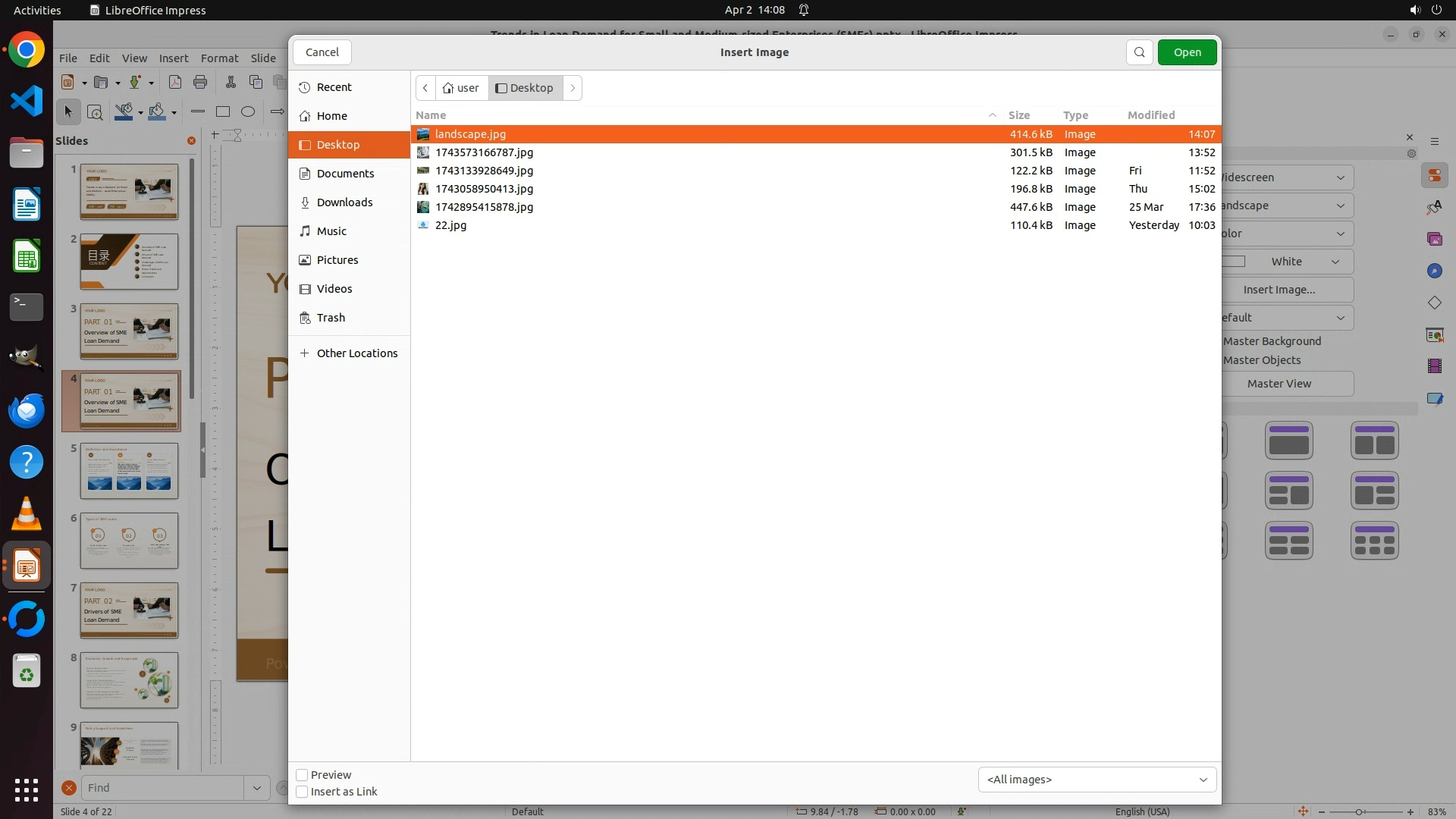Select the 22.jpg file
The image size is (1456, 819).
pos(450,225)
